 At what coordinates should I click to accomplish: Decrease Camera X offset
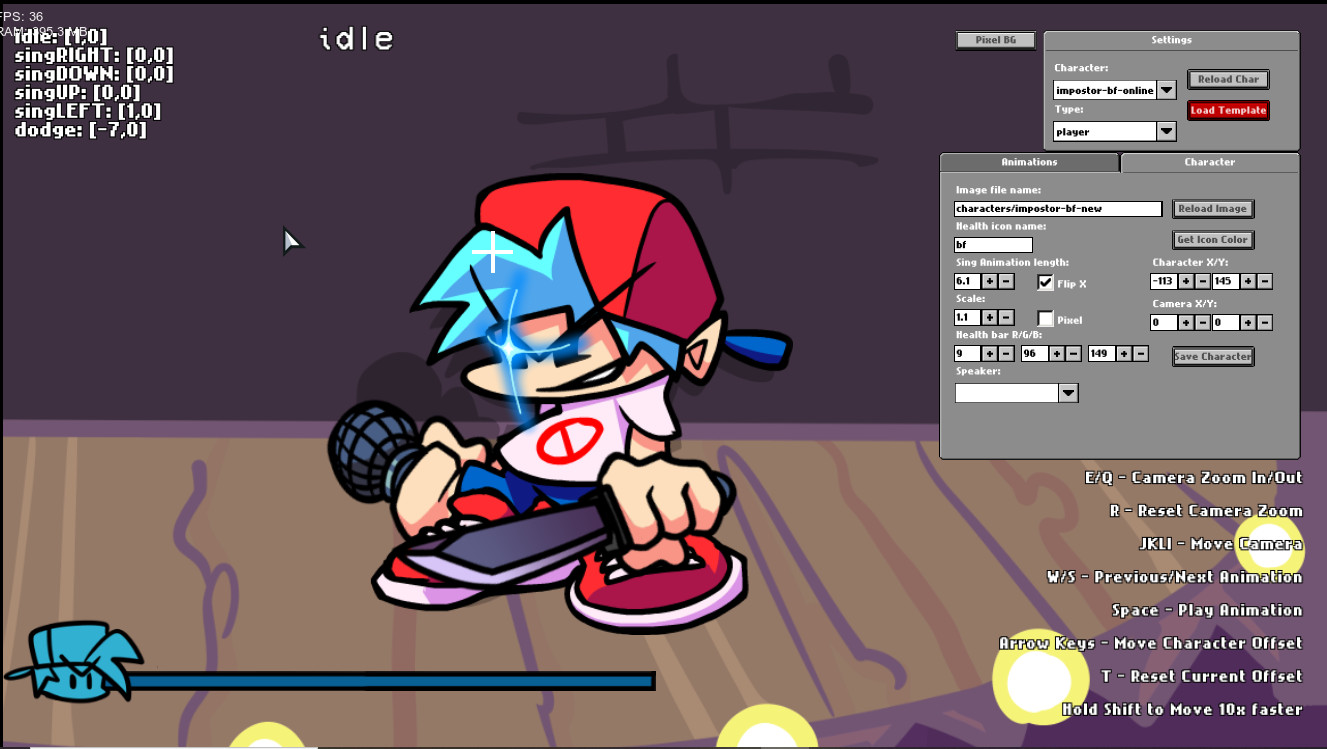click(1203, 323)
